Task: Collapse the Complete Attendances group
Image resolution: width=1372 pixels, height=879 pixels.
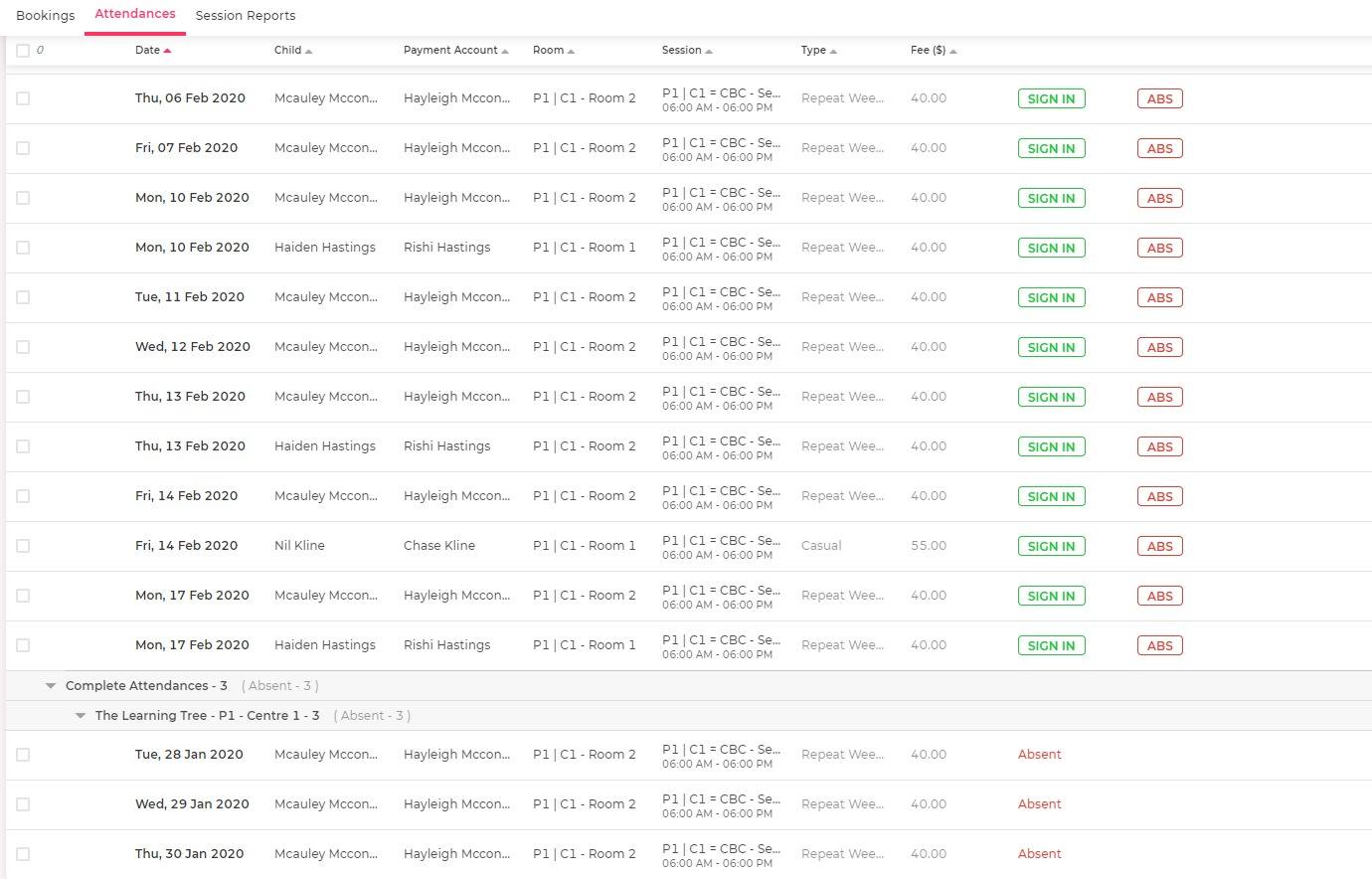Action: click(x=51, y=686)
